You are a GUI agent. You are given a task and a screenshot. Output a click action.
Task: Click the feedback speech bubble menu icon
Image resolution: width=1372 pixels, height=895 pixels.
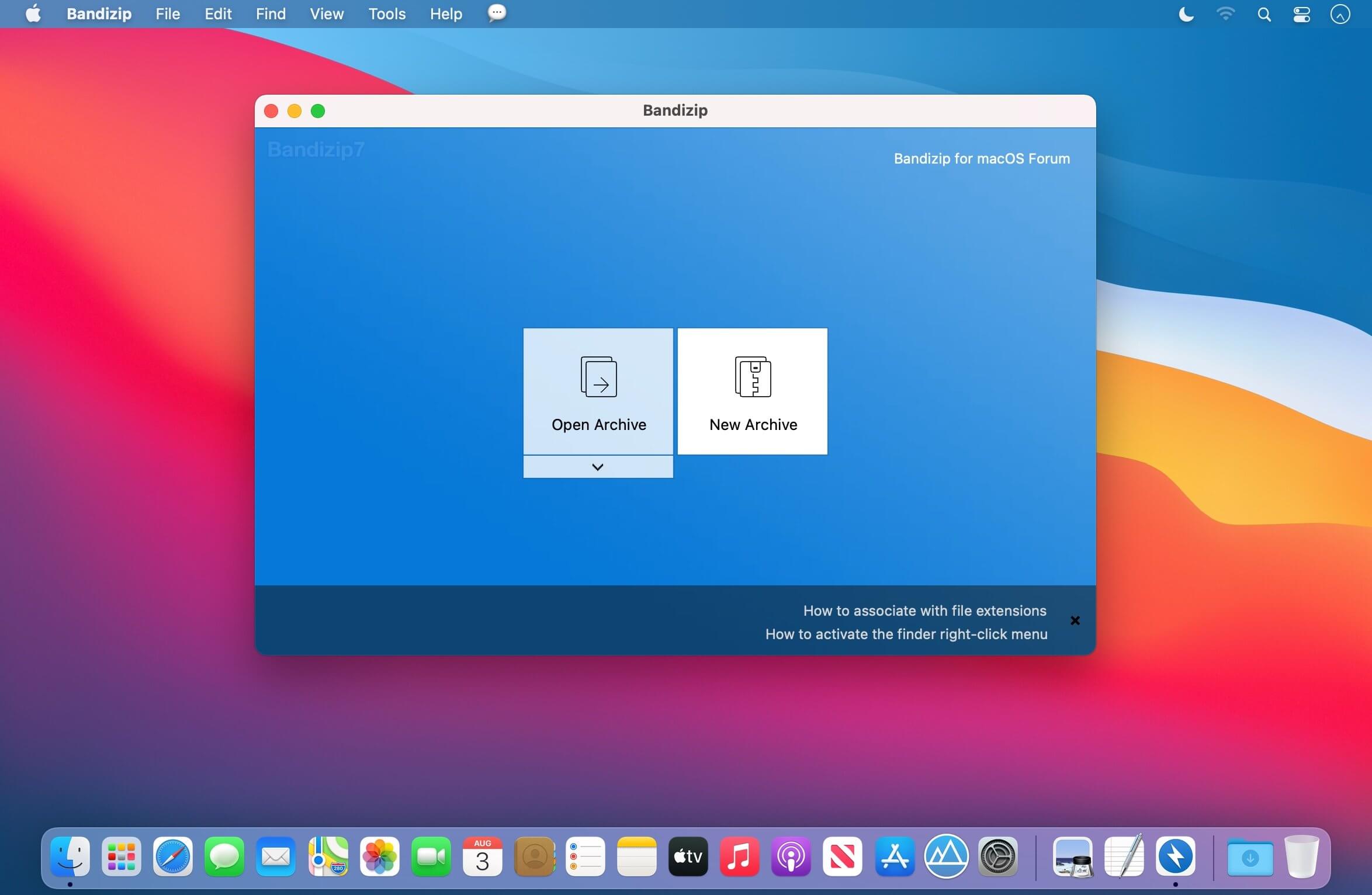[497, 13]
